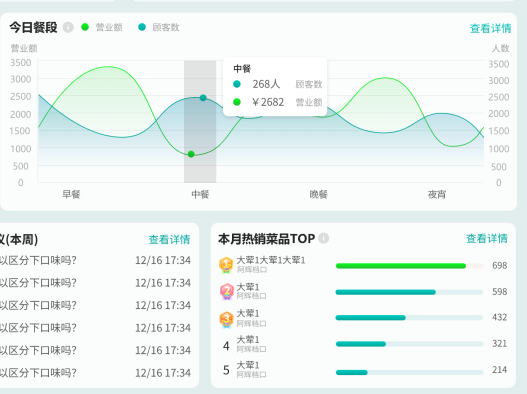Click pink rank 2 medal icon

[x=227, y=291]
